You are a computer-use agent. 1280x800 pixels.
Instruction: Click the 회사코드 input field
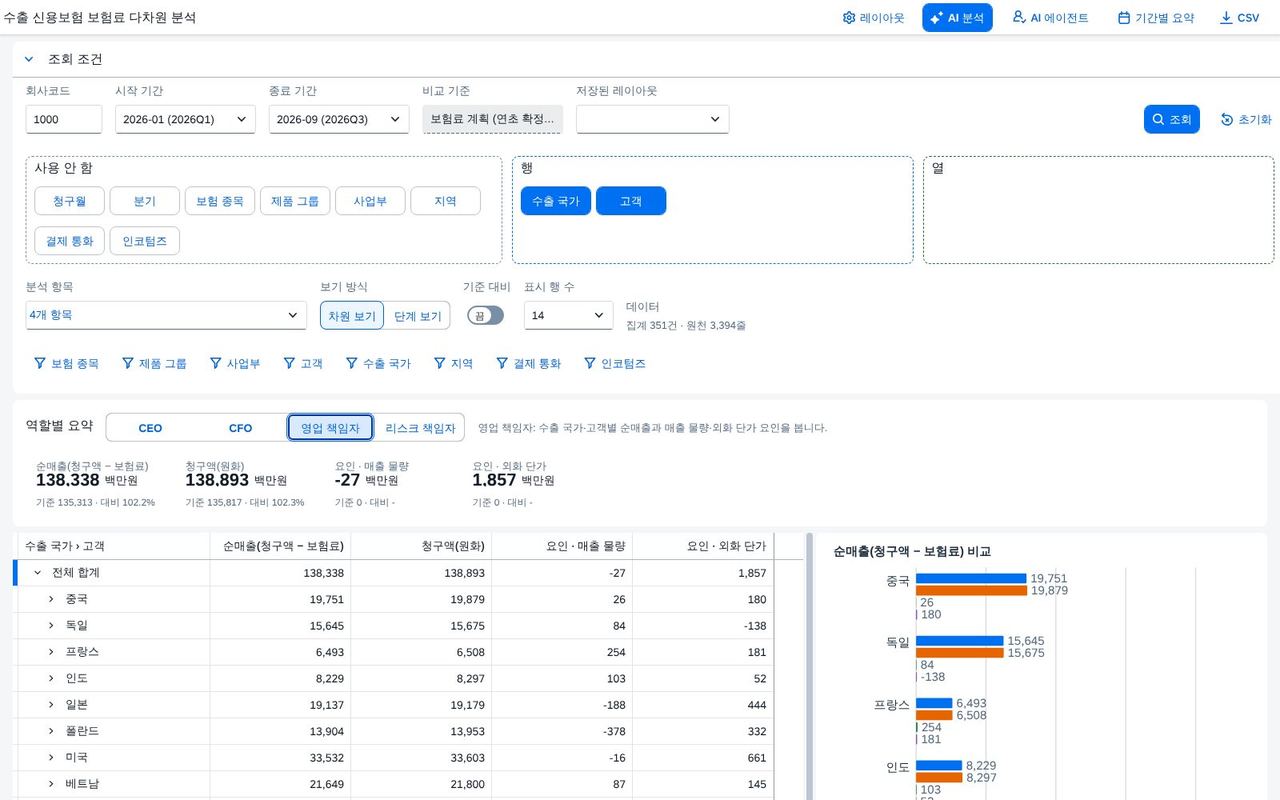(64, 119)
